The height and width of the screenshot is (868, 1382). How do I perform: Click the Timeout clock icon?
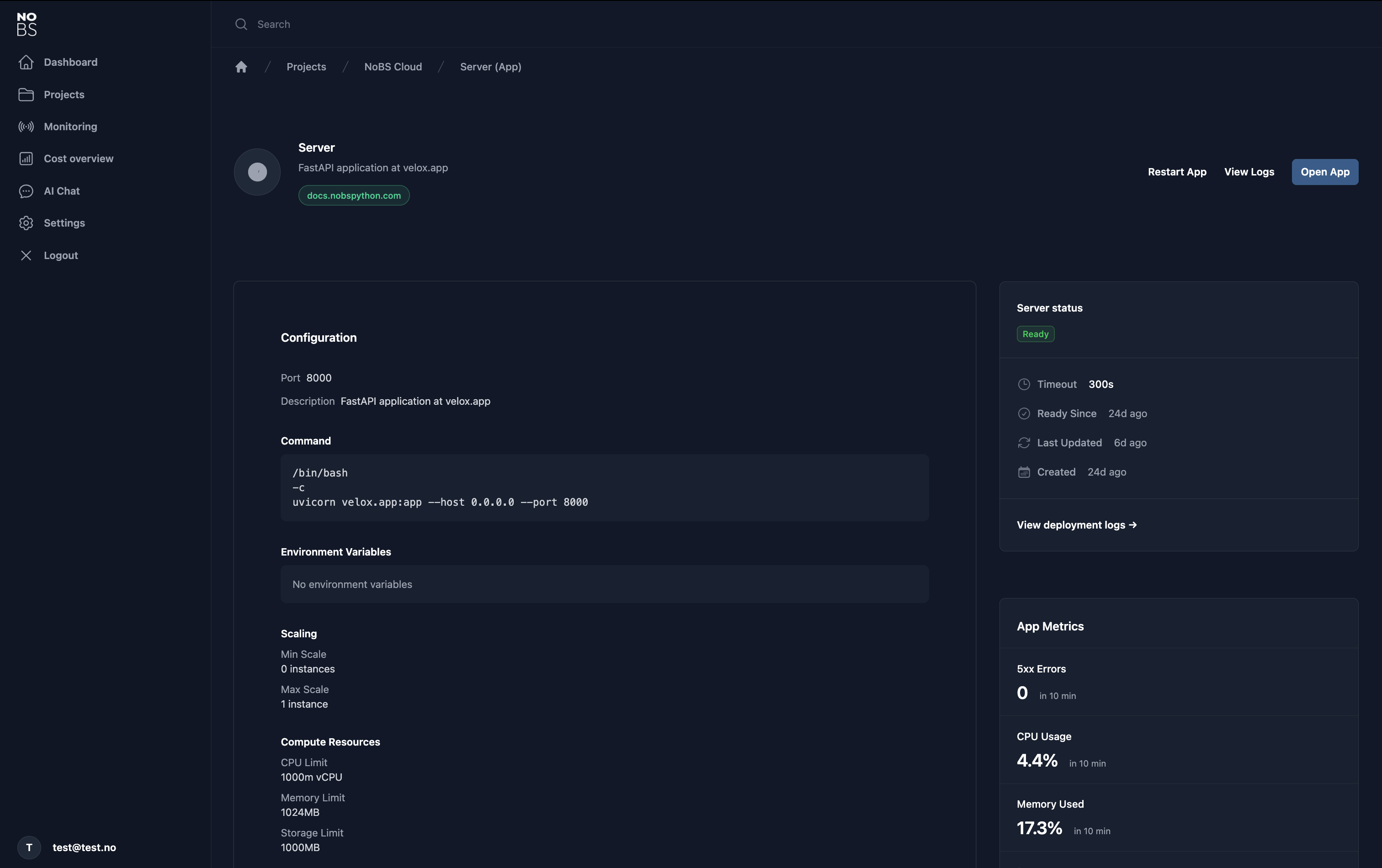tap(1025, 384)
